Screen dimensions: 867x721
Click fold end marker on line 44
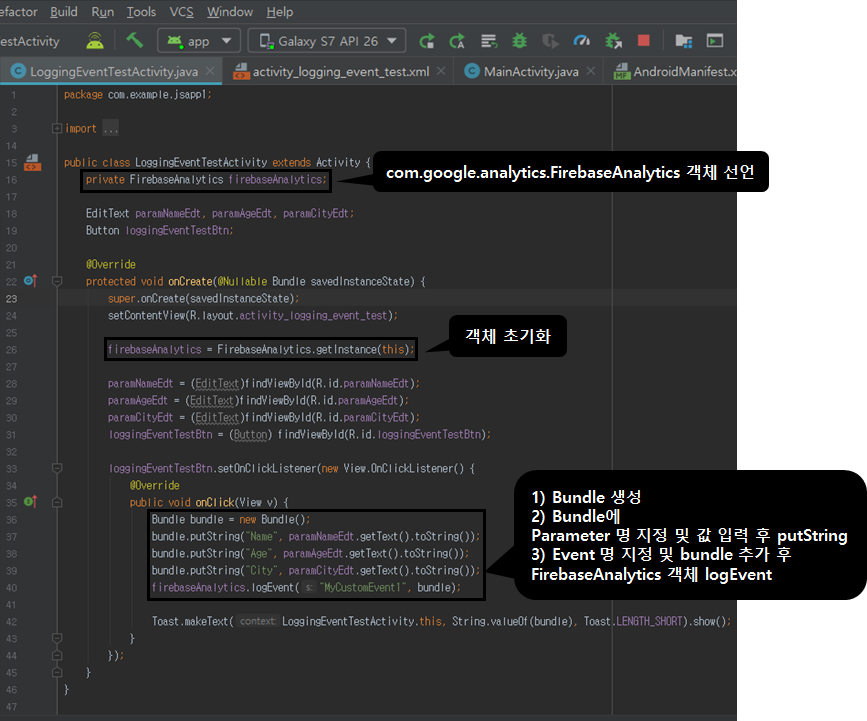click(x=56, y=655)
